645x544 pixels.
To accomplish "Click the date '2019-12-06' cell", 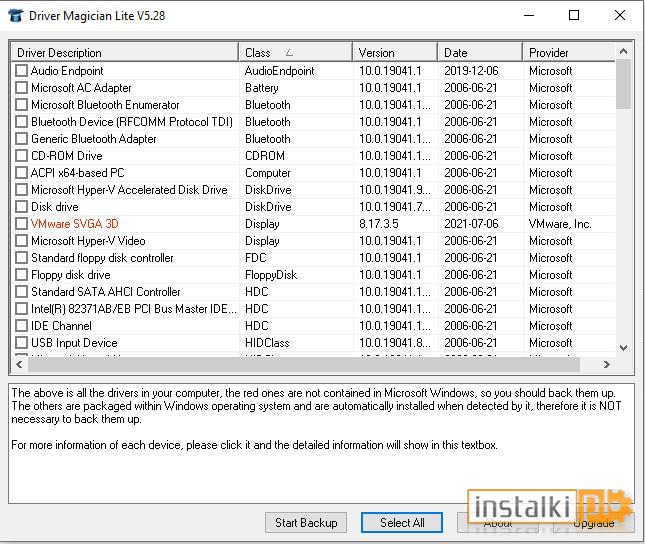I will click(x=471, y=71).
